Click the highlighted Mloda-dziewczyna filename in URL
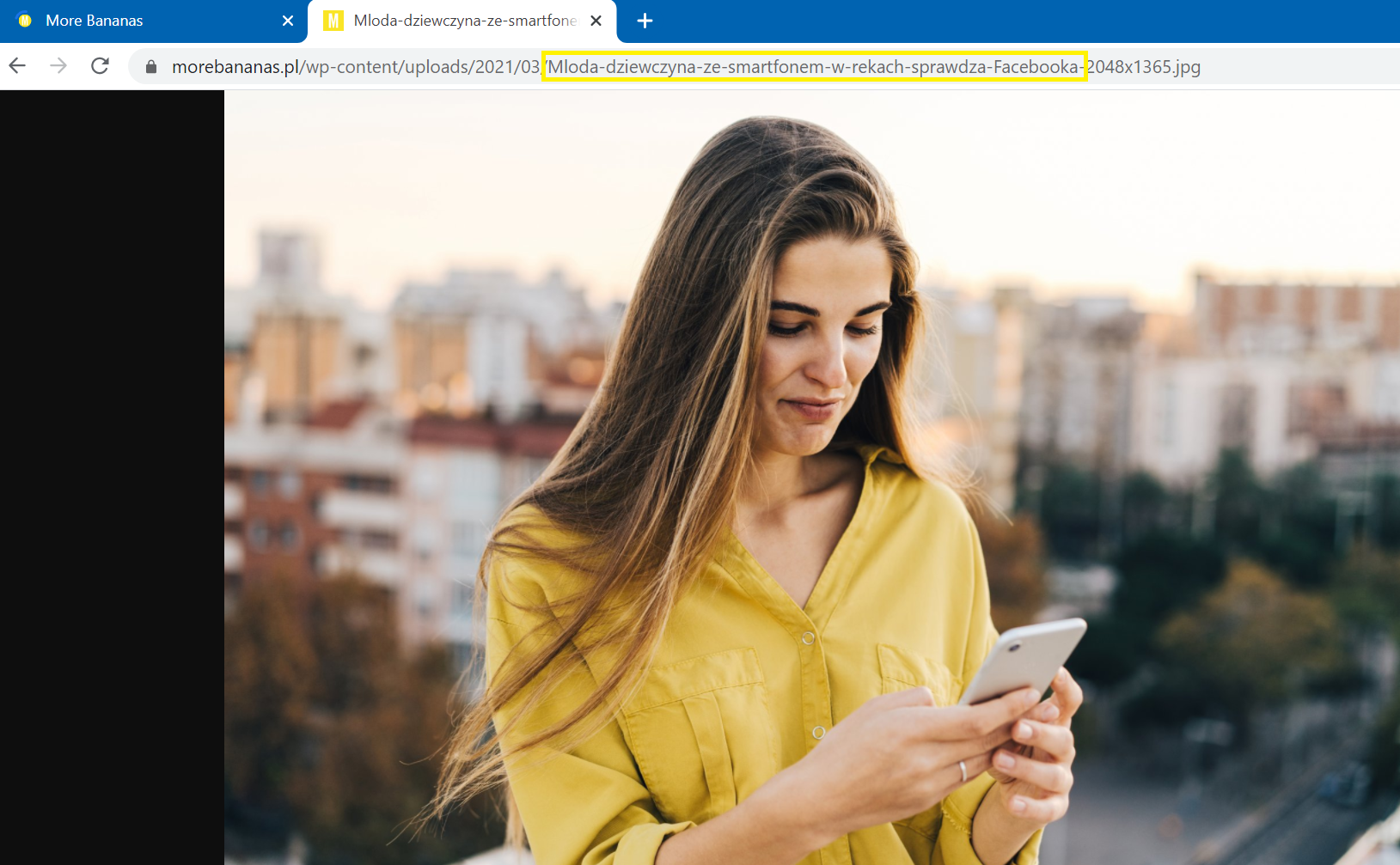Image resolution: width=1400 pixels, height=865 pixels. [813, 67]
